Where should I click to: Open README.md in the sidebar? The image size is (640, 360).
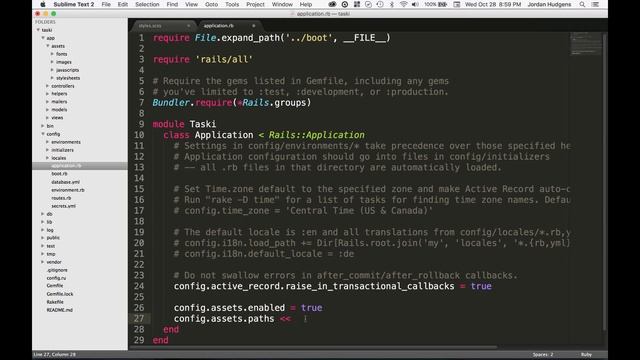tap(60, 310)
